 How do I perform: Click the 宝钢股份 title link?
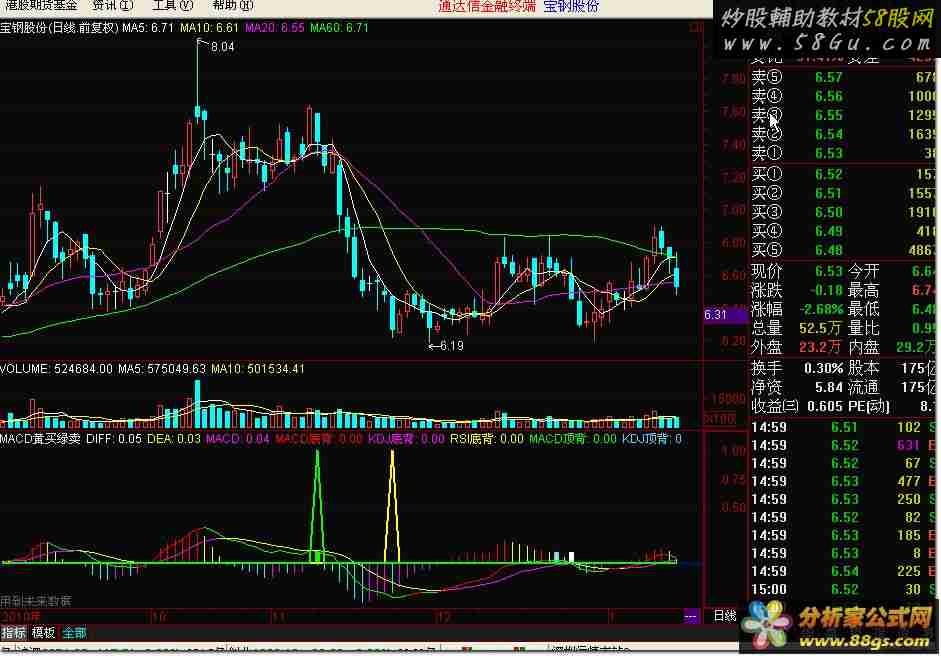(x=571, y=6)
